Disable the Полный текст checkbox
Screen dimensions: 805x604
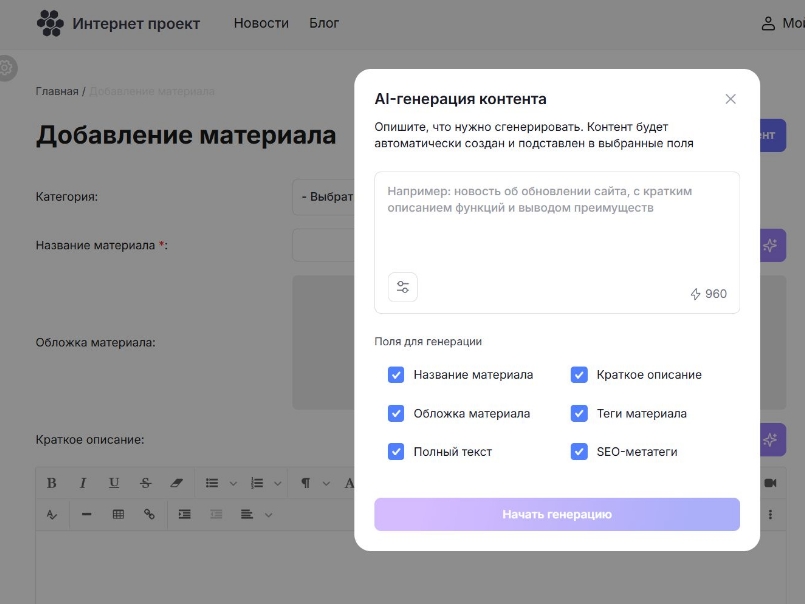point(396,451)
